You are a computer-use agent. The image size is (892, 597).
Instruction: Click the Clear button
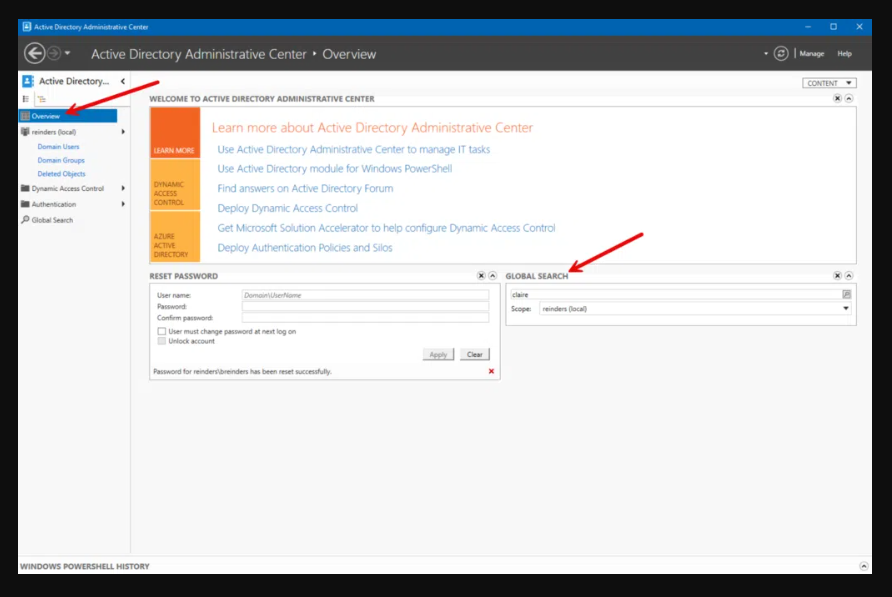coord(475,354)
